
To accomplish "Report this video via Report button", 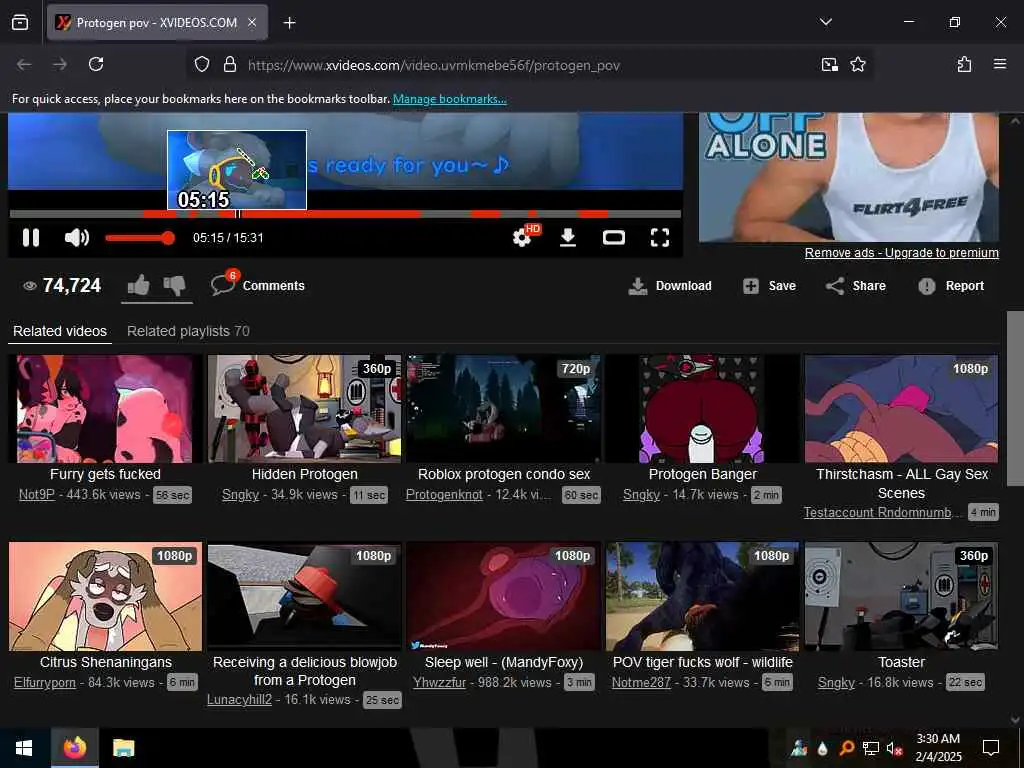I will (x=951, y=286).
